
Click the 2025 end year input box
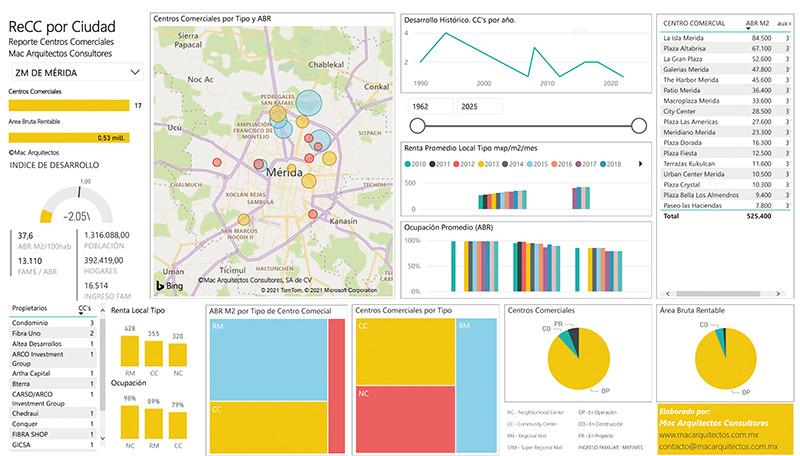pyautogui.click(x=480, y=105)
